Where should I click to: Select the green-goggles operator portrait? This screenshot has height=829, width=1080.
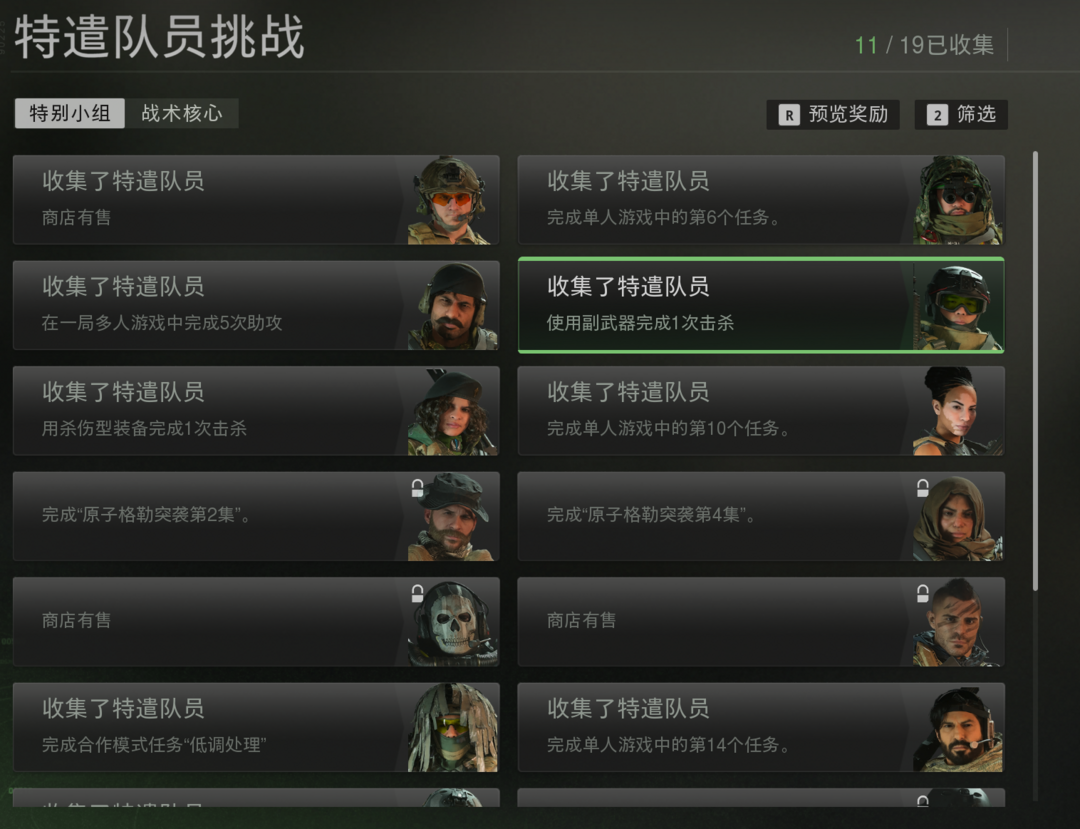[x=958, y=307]
